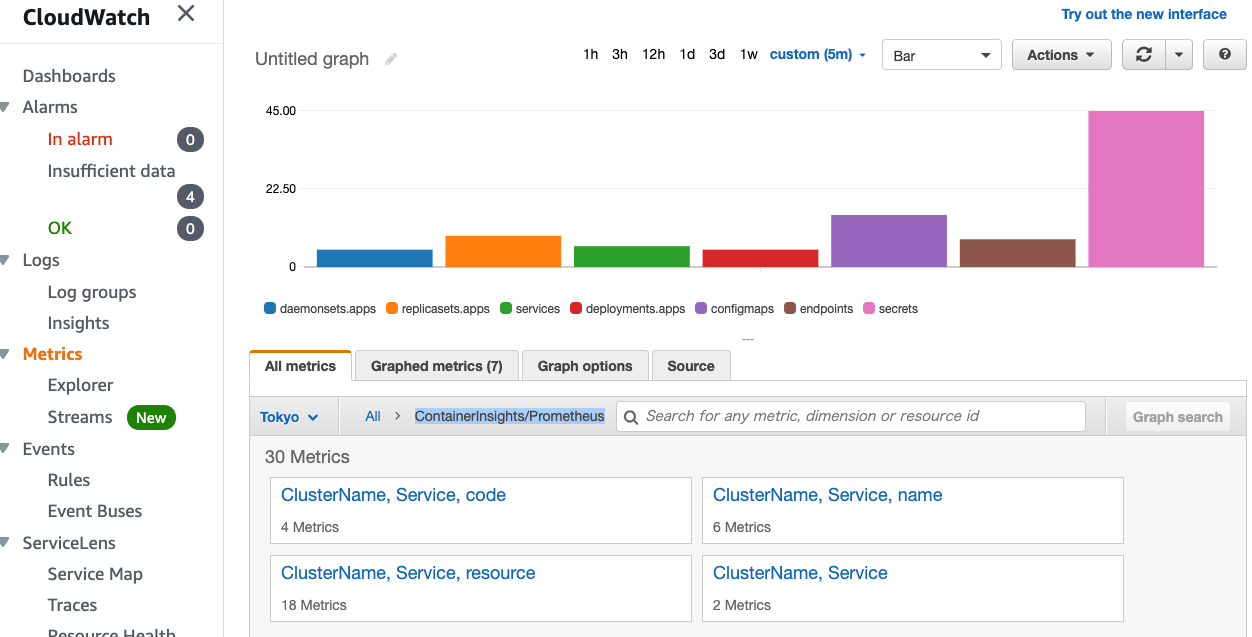Image resolution: width=1252 pixels, height=637 pixels.
Task: Click the configmaps purple legend swatch
Action: click(701, 309)
